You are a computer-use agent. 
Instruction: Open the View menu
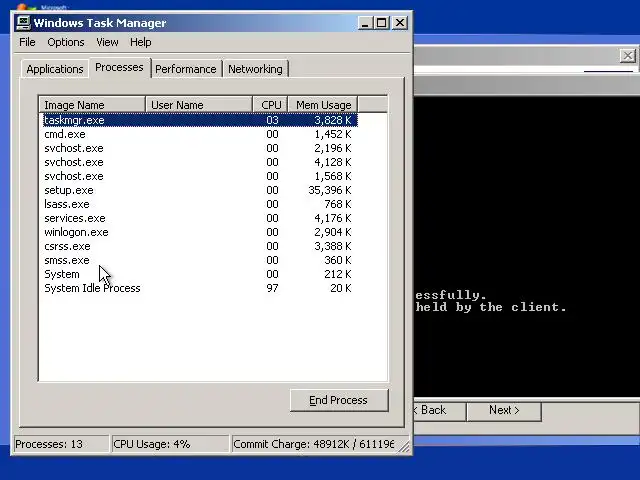pyautogui.click(x=107, y=42)
